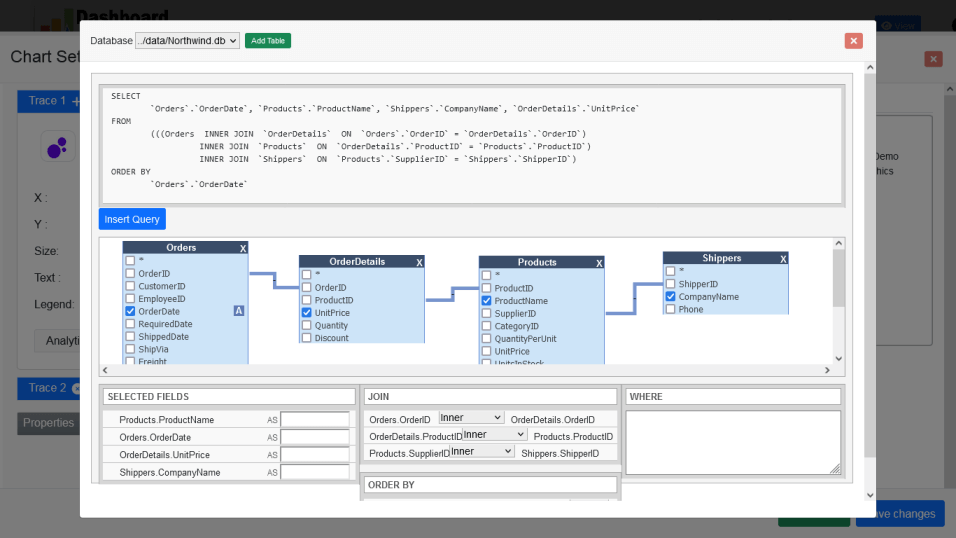Click the ORDER BY section header
Image resolution: width=956 pixels, height=538 pixels.
(x=490, y=485)
